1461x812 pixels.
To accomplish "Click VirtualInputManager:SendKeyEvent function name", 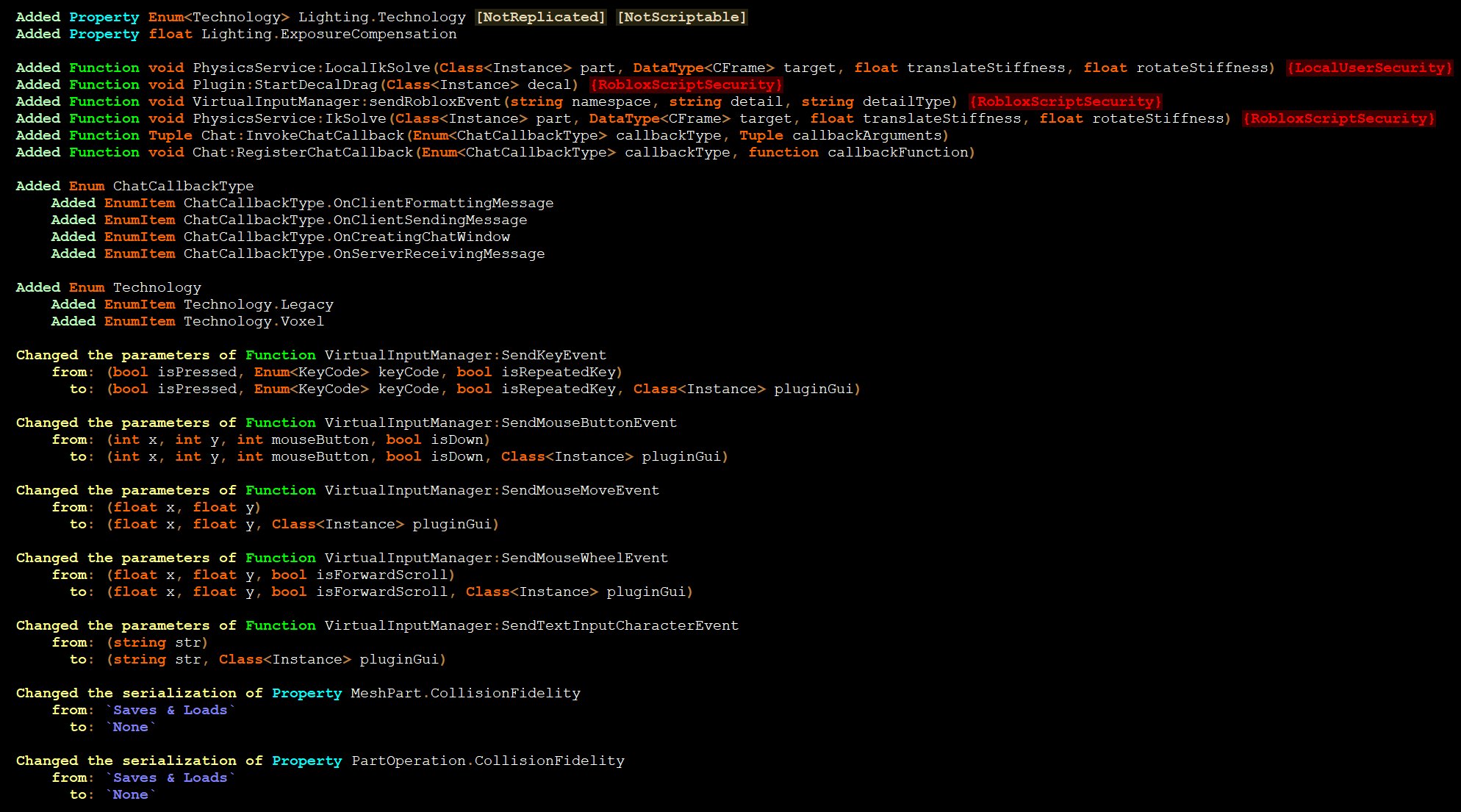I will (465, 355).
